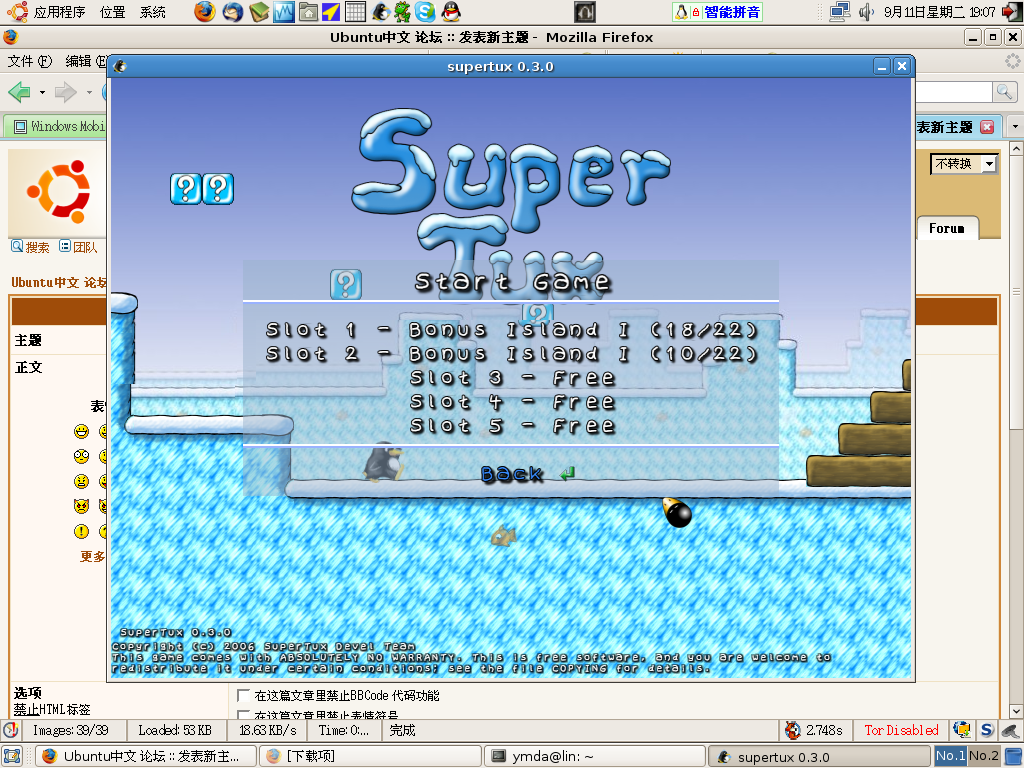Click the show desktop icon in the bottom panel
The image size is (1024, 768).
(12, 756)
